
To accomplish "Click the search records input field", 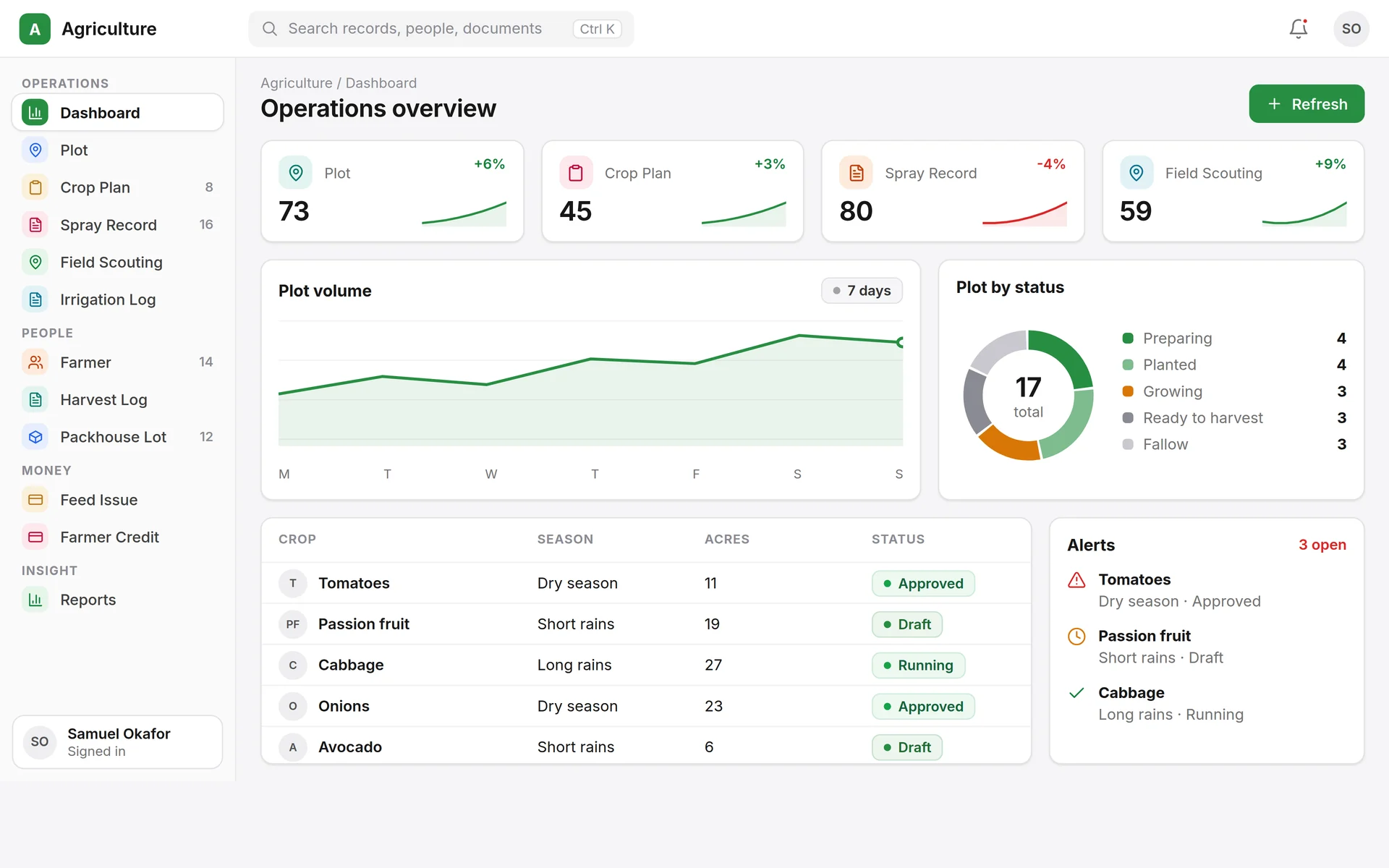I will pyautogui.click(x=441, y=29).
